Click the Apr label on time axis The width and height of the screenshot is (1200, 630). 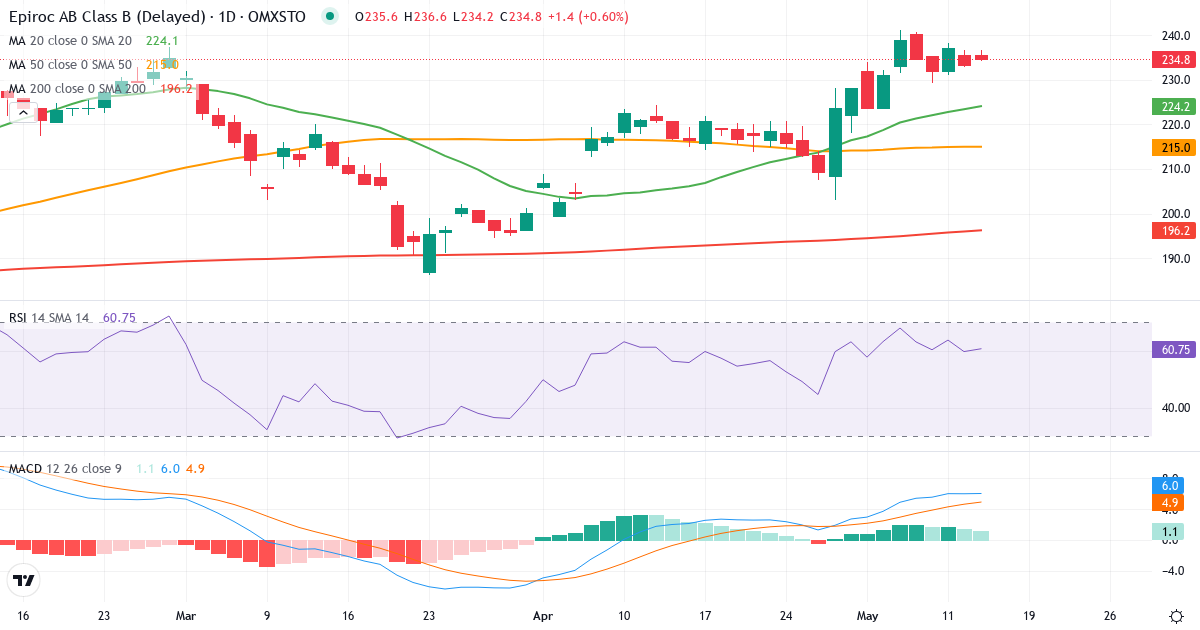[x=543, y=616]
